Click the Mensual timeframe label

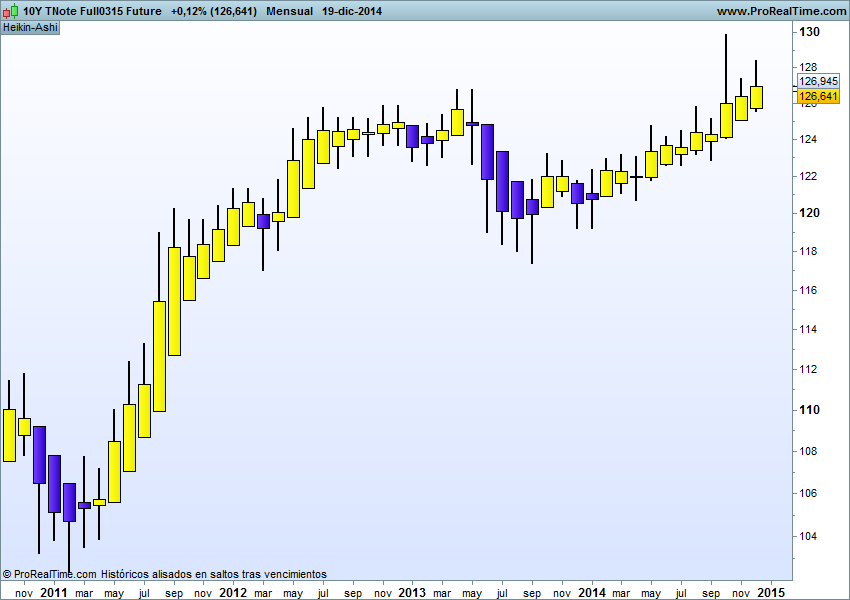point(291,11)
